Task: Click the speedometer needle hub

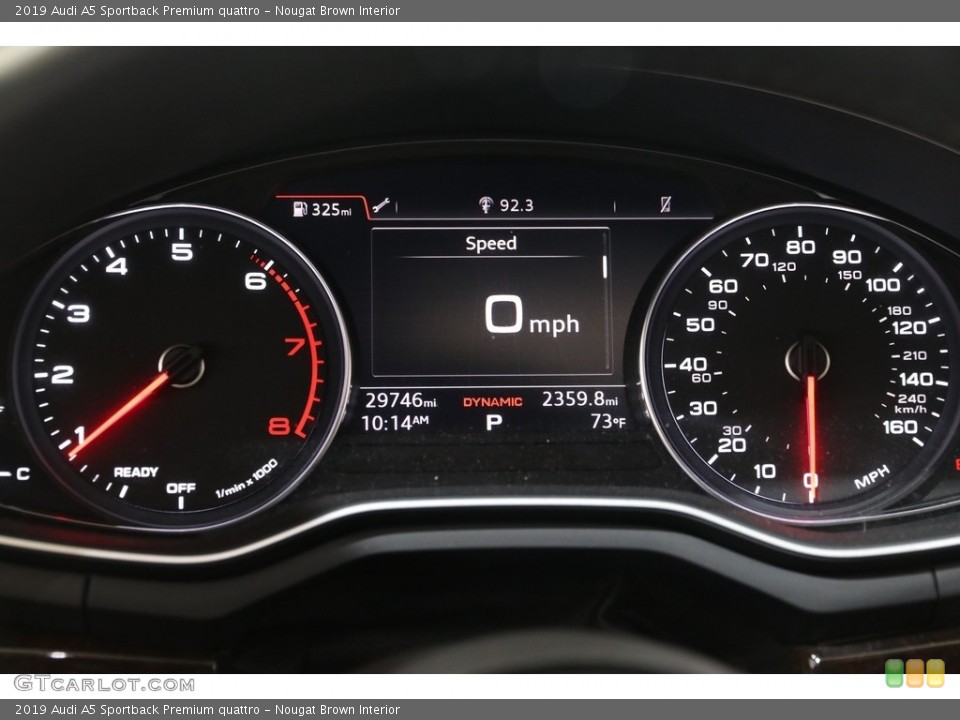Action: point(808,360)
